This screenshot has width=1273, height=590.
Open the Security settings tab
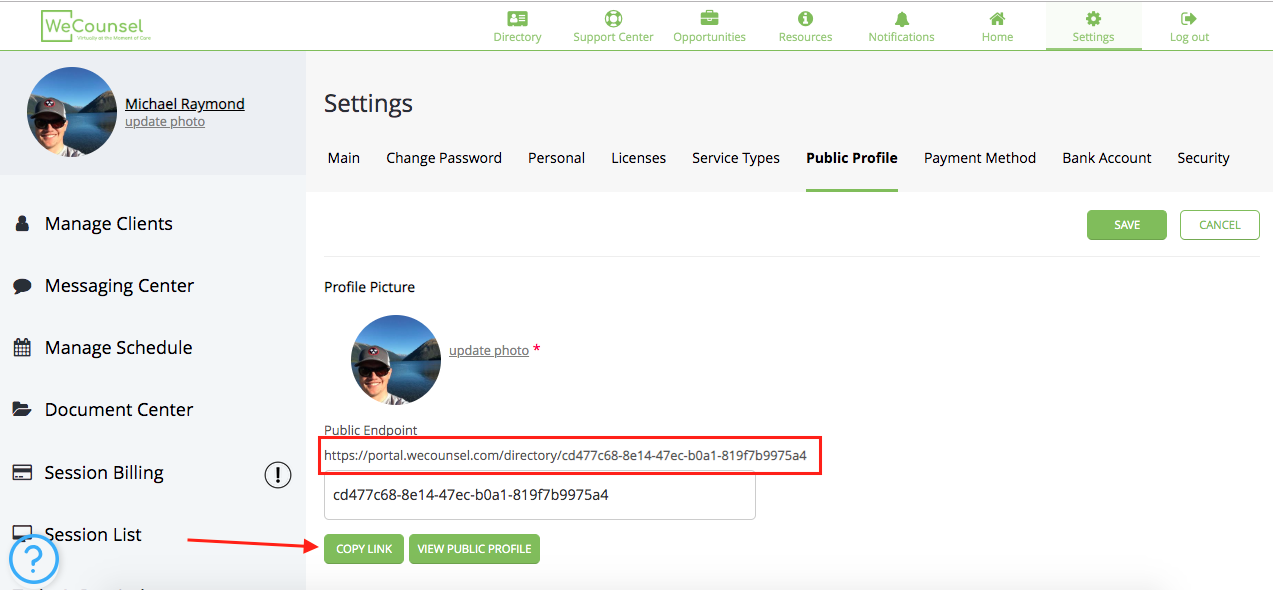(x=1203, y=158)
